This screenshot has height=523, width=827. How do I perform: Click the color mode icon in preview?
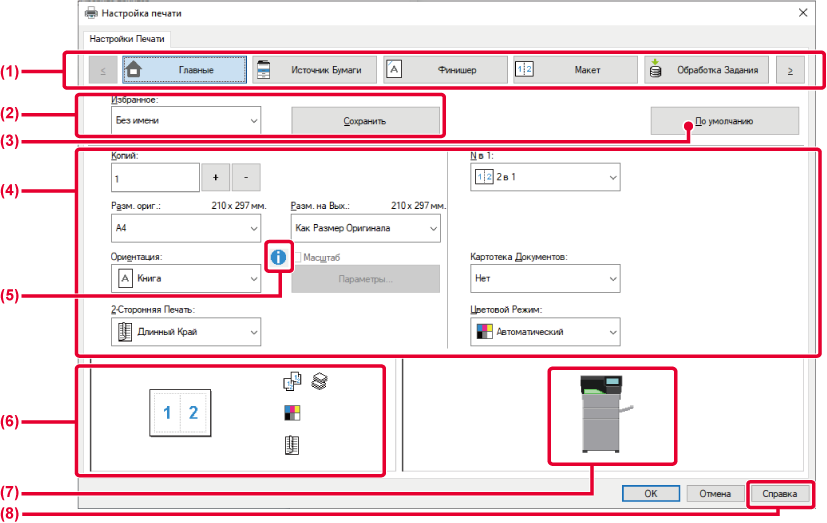coord(292,413)
